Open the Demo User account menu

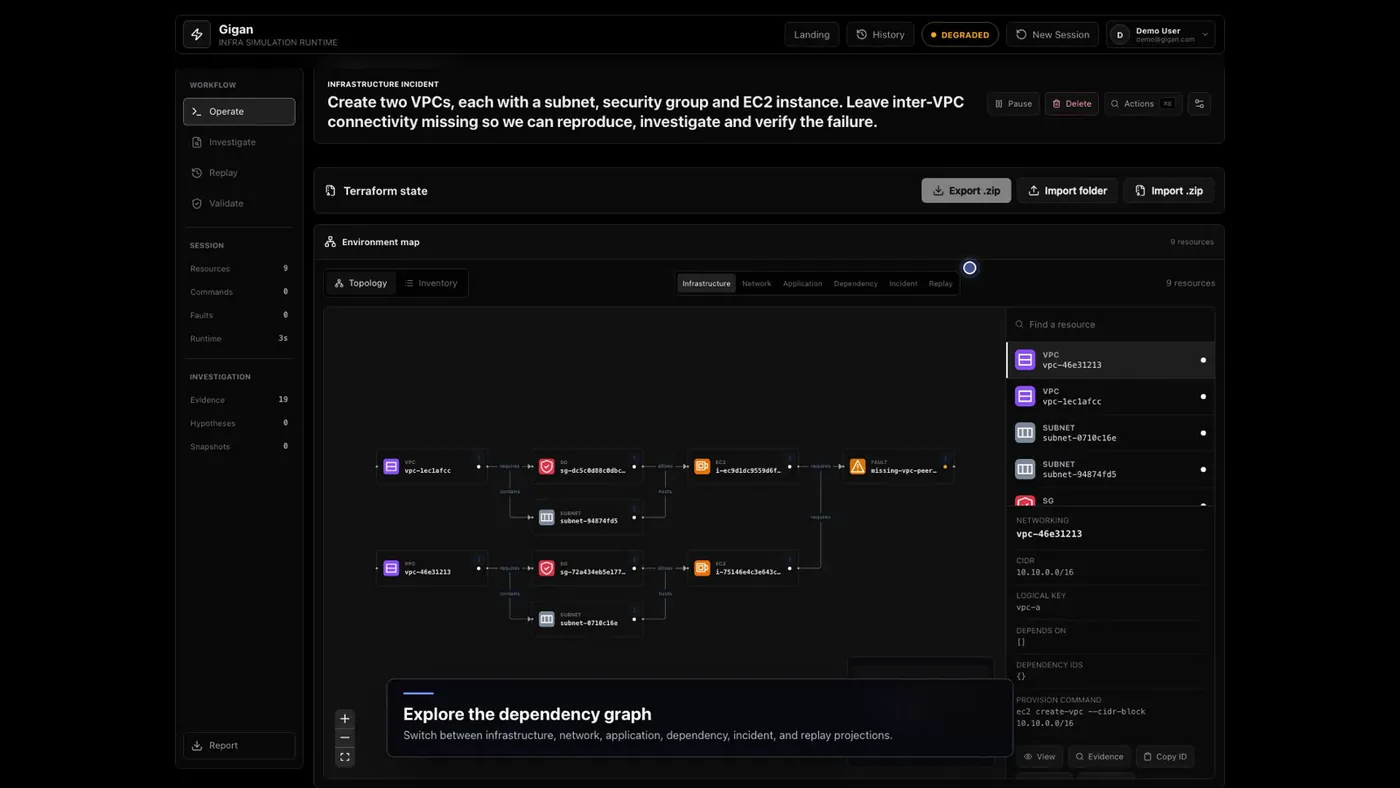1160,34
